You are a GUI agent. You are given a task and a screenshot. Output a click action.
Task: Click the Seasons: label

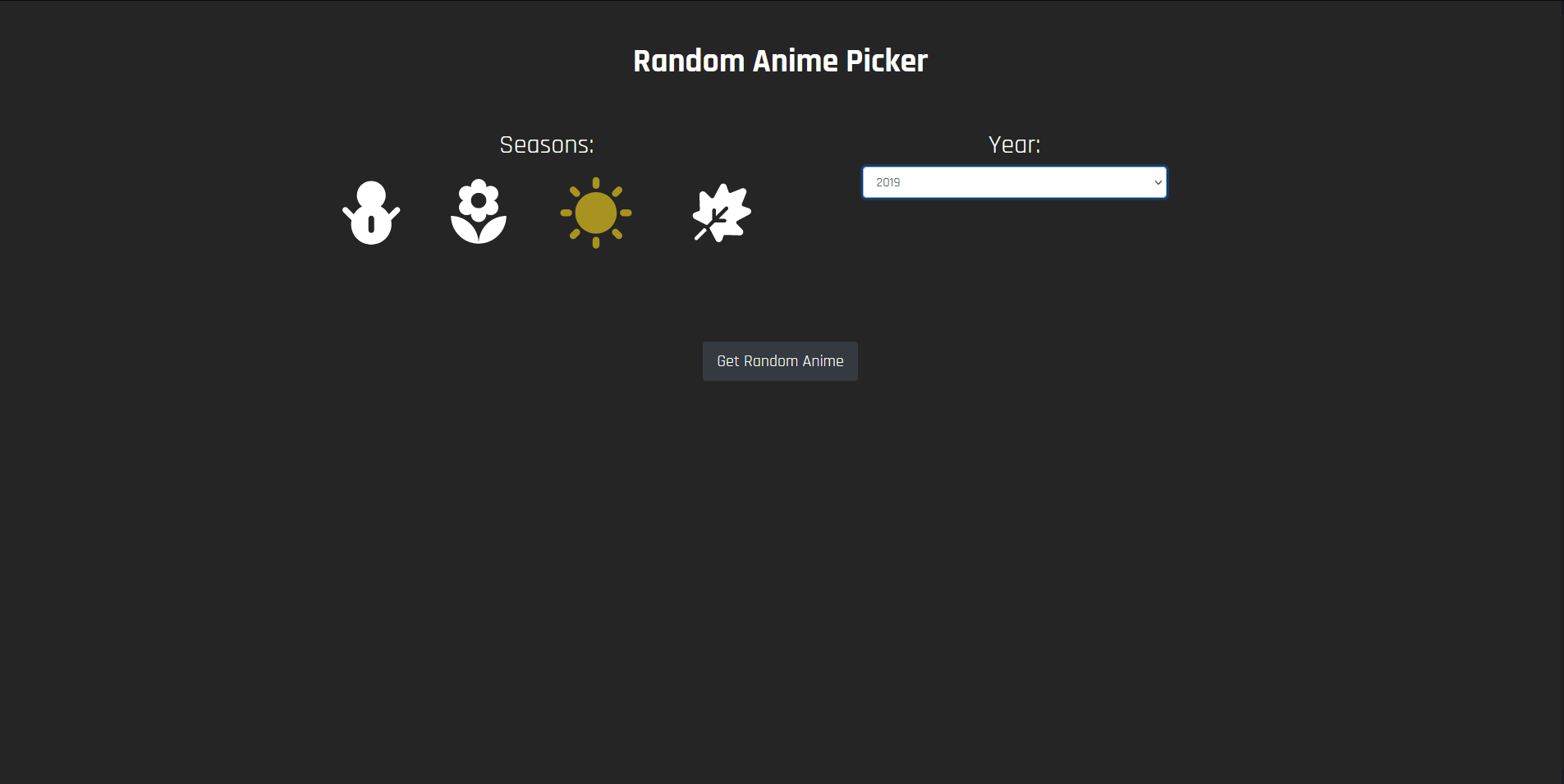(547, 144)
